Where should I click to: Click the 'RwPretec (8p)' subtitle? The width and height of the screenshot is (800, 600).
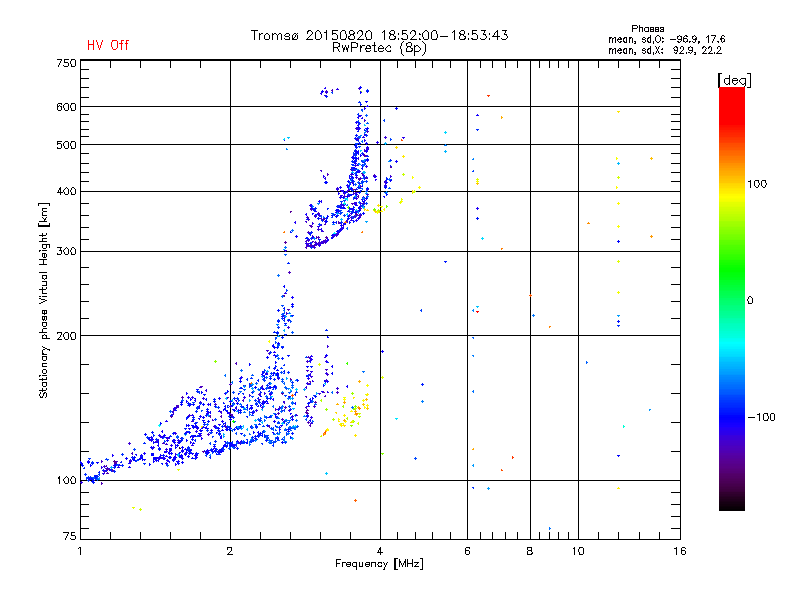tap(379, 48)
